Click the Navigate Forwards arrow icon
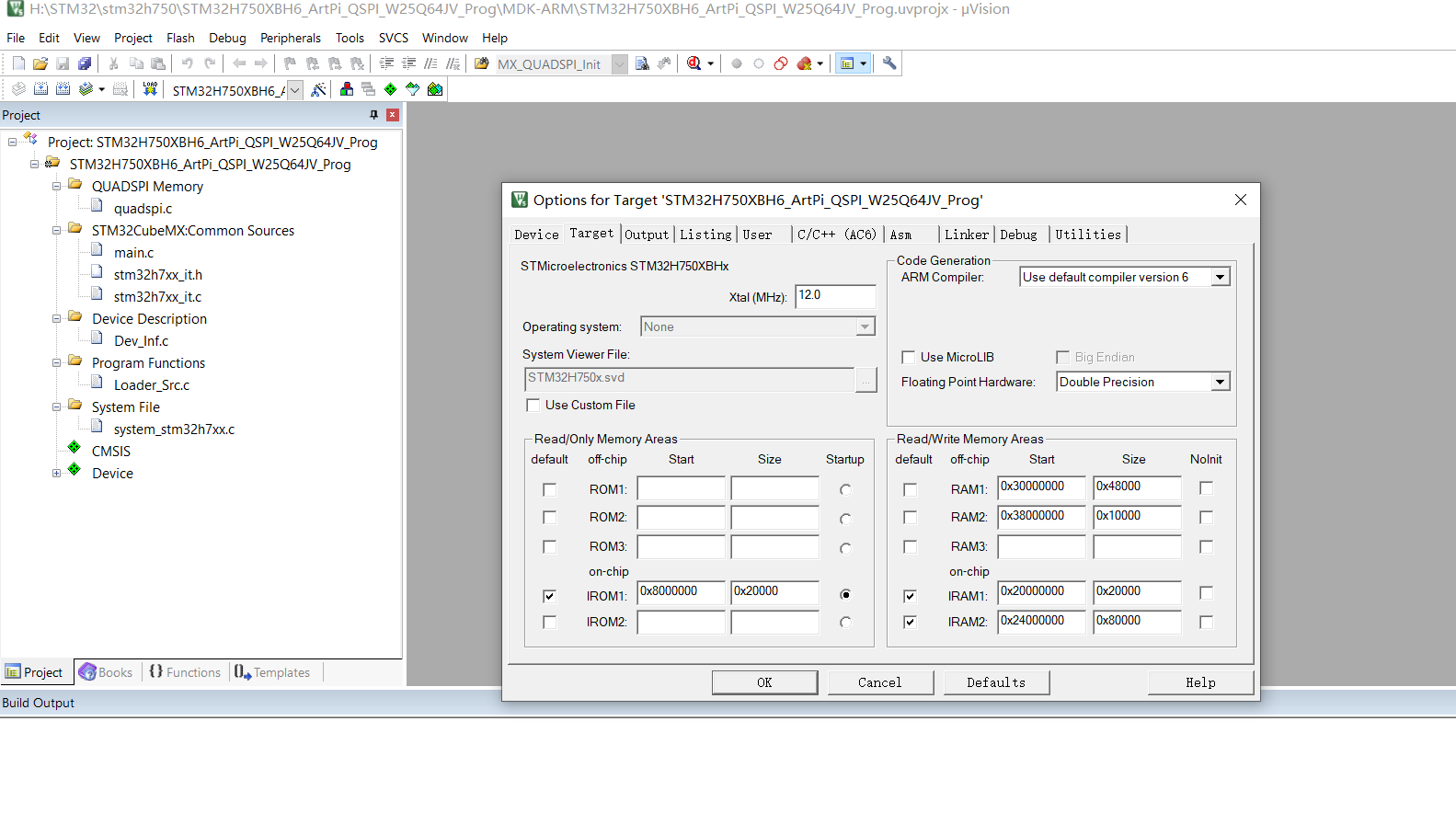1456x813 pixels. (261, 63)
